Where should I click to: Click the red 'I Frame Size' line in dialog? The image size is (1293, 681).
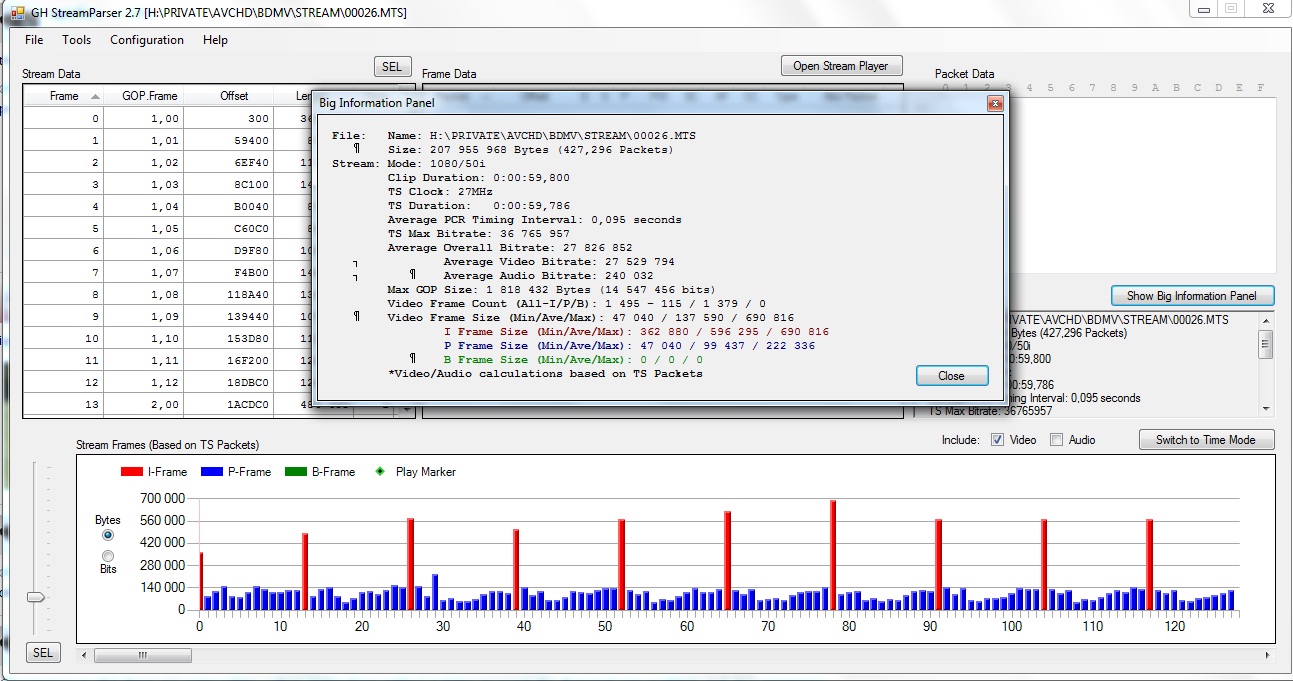coord(636,332)
